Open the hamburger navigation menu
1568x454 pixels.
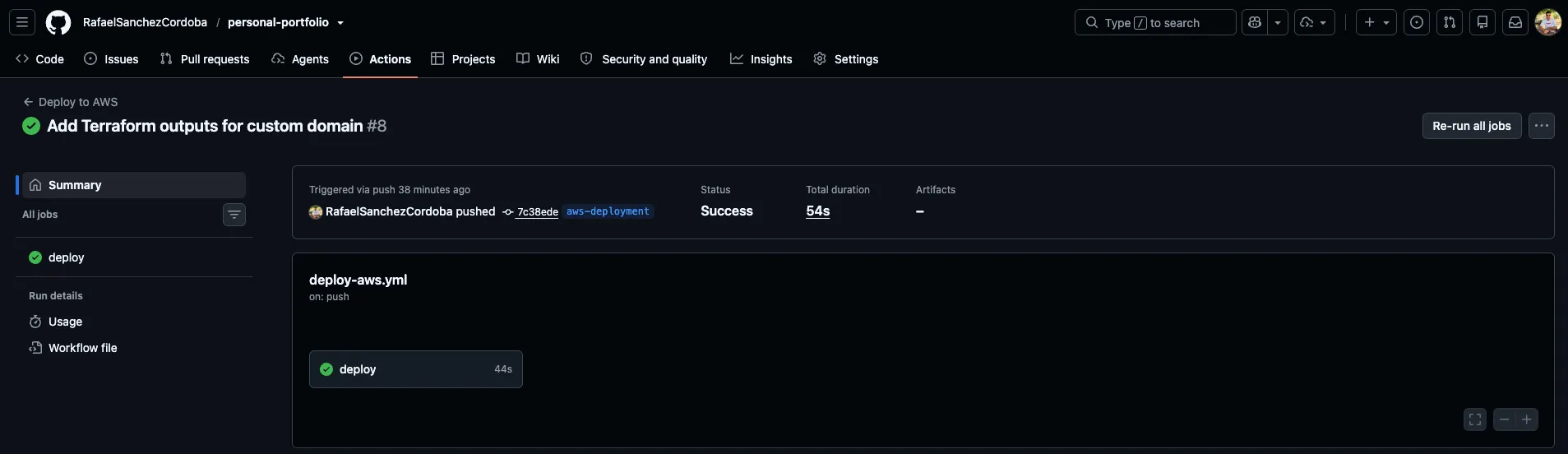pyautogui.click(x=22, y=22)
